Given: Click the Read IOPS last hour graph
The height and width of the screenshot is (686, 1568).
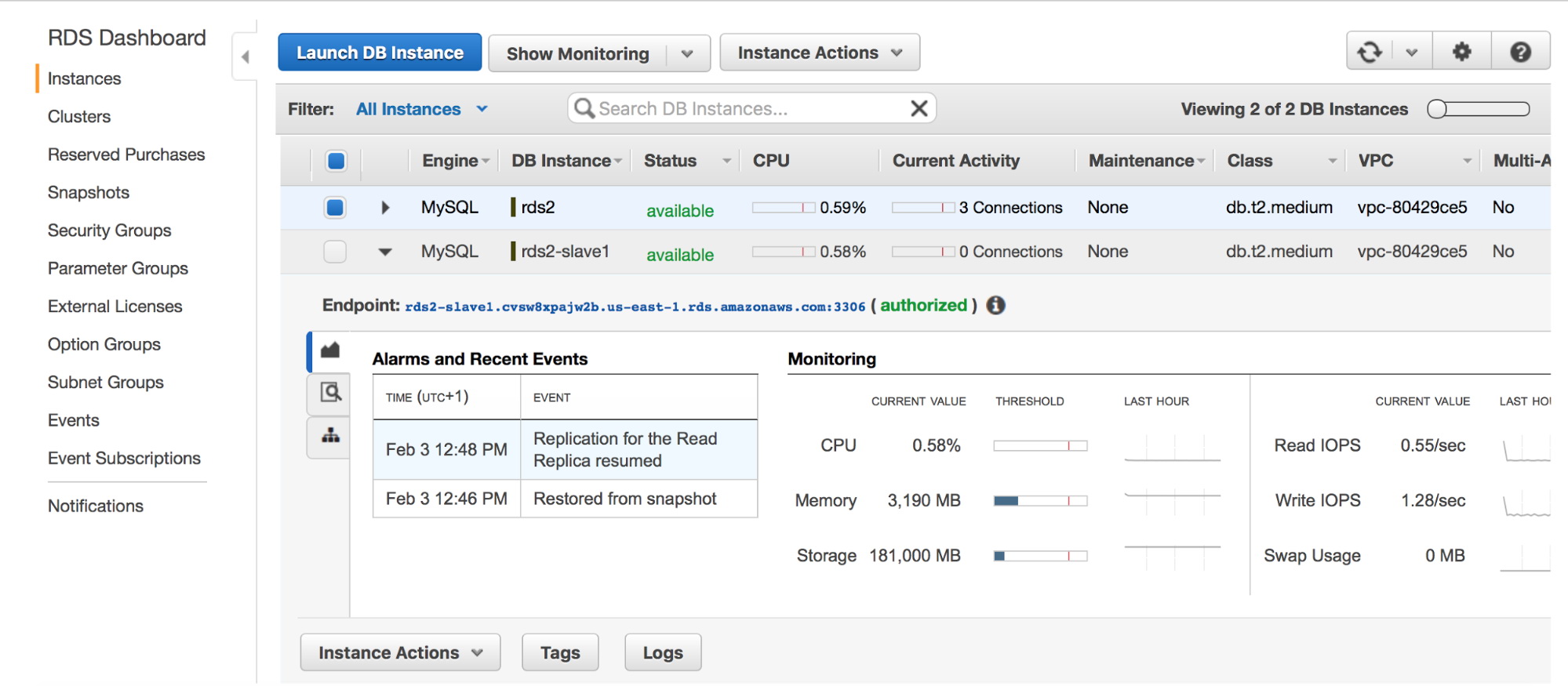Looking at the screenshot, I should coord(1526,448).
